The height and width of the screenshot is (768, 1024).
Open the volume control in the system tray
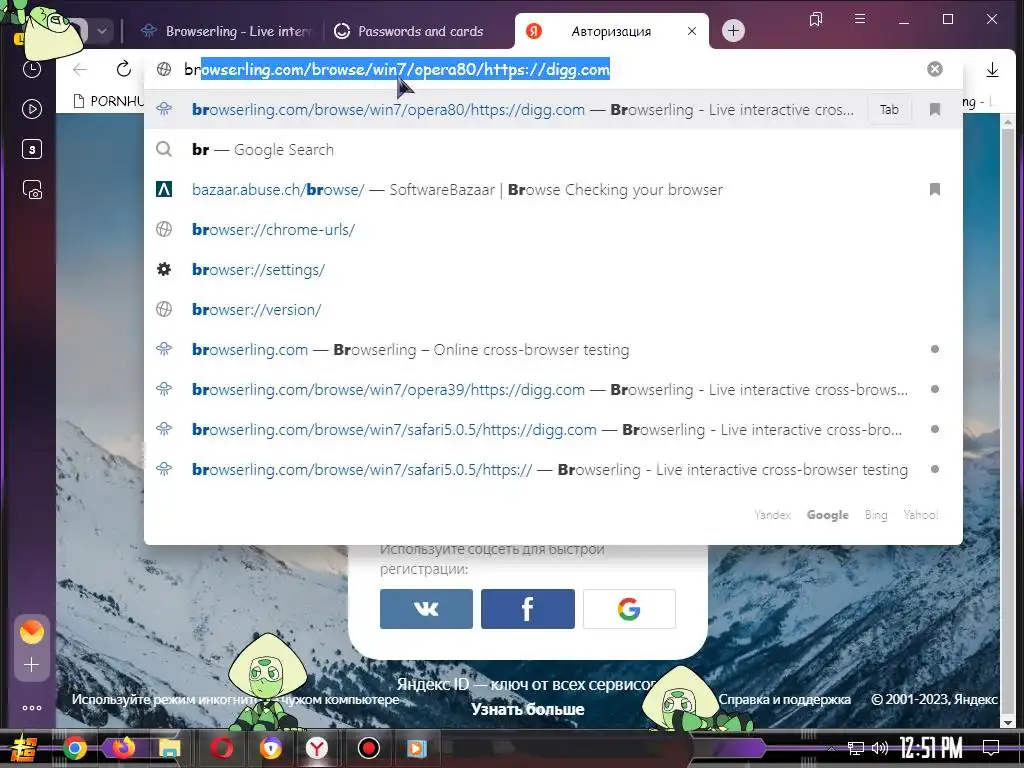tap(880, 748)
